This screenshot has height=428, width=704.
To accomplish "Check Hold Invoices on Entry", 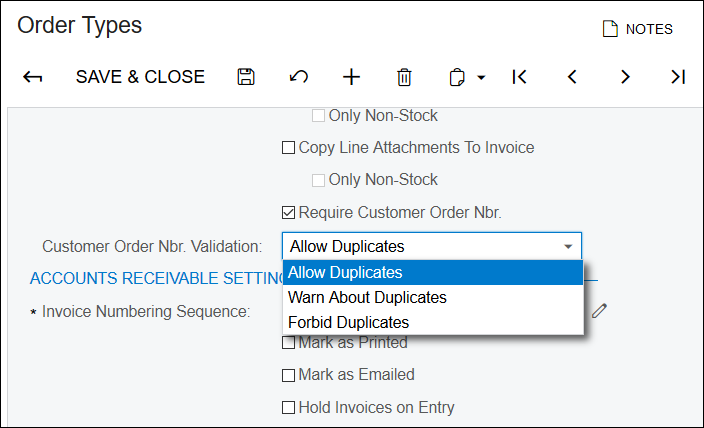I will (x=289, y=407).
